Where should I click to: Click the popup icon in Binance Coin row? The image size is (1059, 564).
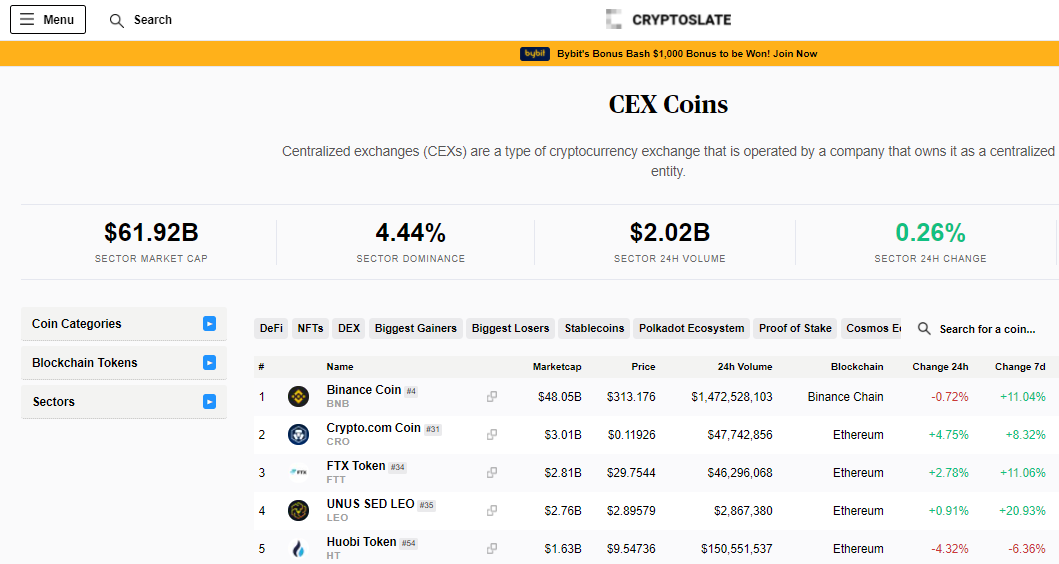click(492, 396)
